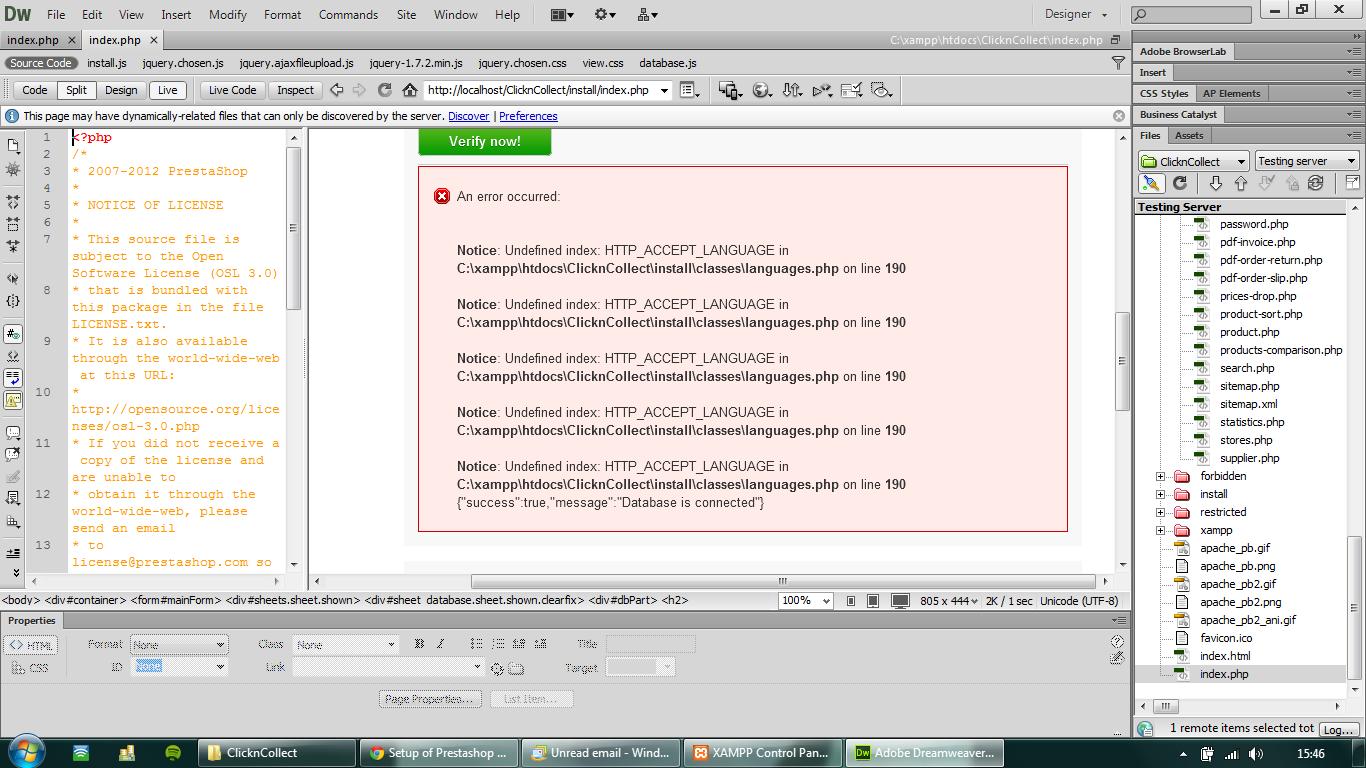1366x768 pixels.
Task: Switch to the AP Elements tab
Action: [1231, 93]
